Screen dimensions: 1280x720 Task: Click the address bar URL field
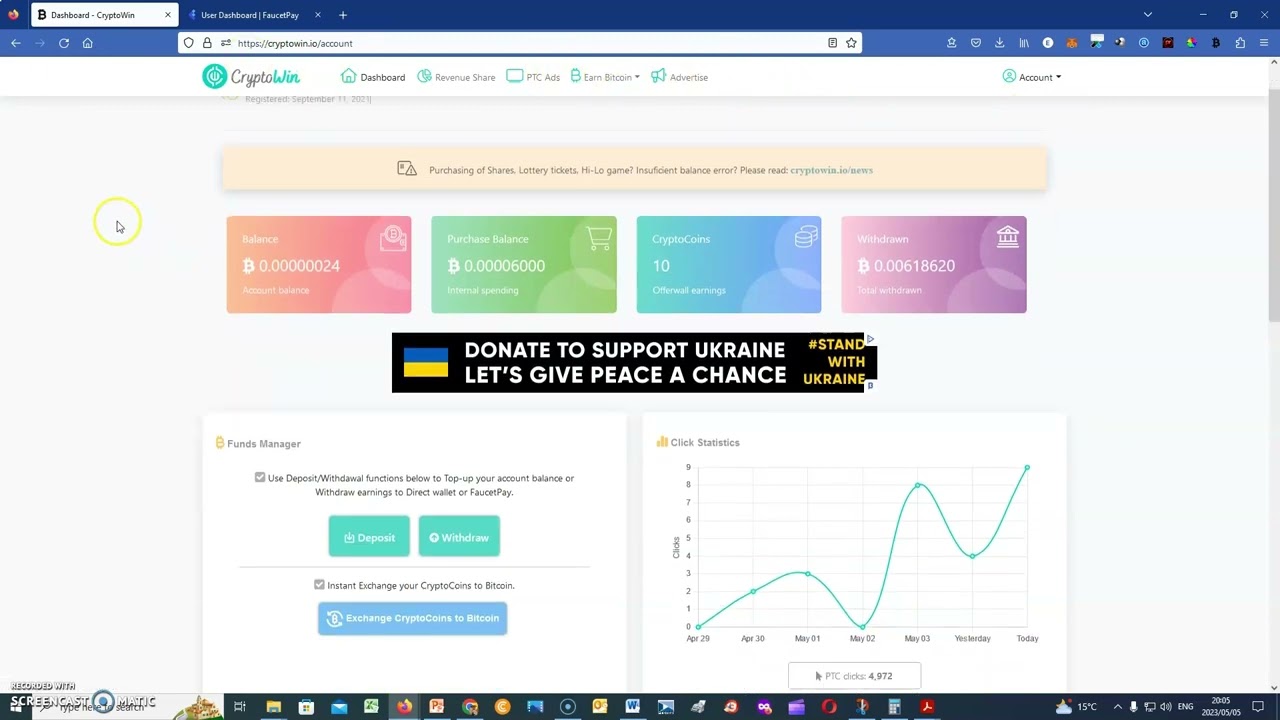tap(520, 43)
